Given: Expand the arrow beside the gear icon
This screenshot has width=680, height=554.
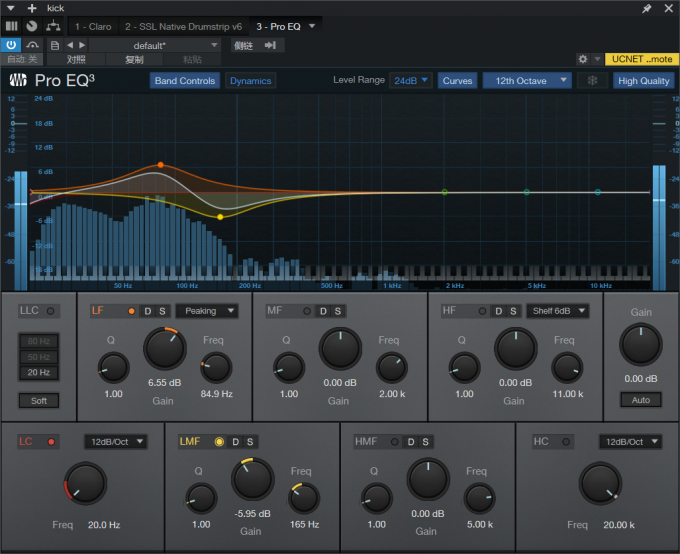Looking at the screenshot, I should point(597,59).
